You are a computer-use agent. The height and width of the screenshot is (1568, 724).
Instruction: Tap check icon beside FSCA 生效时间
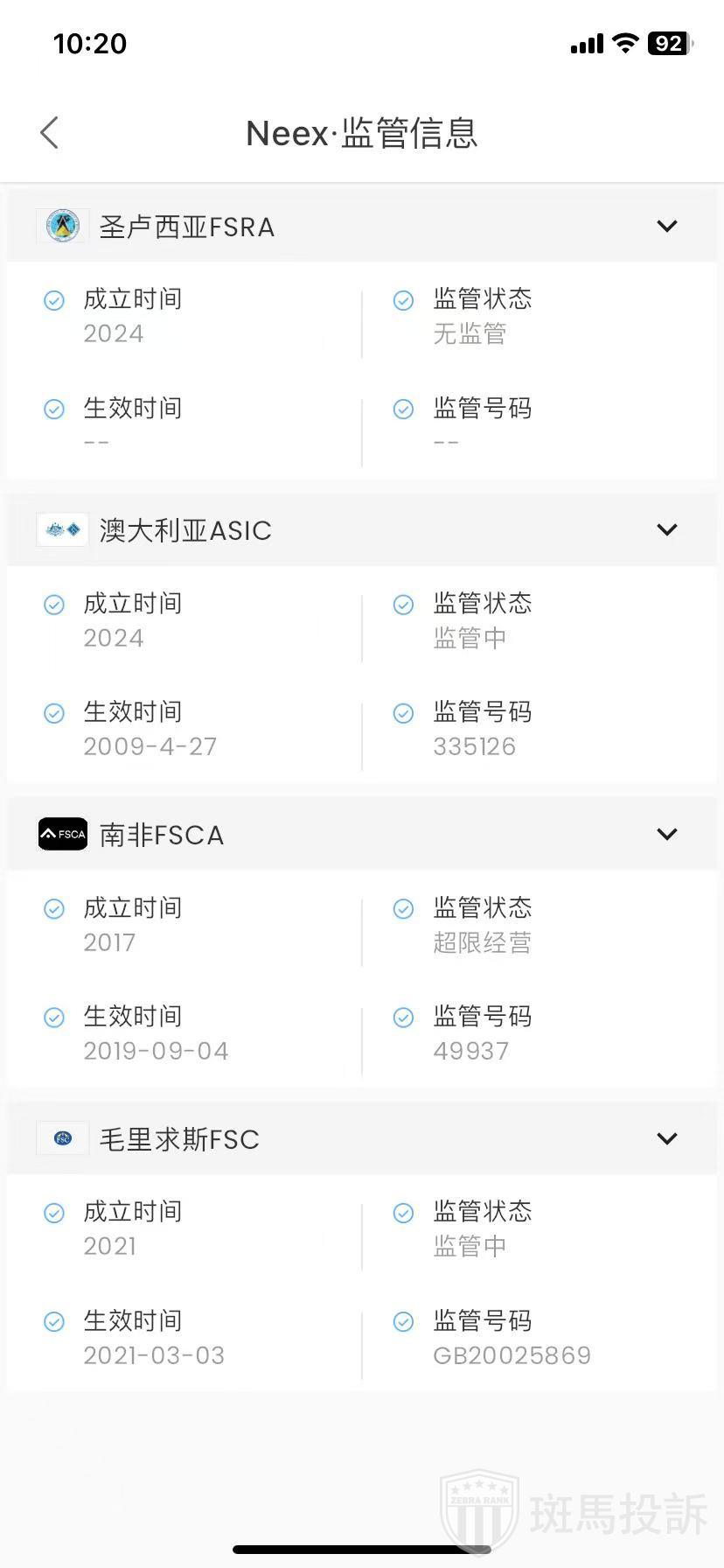54,1018
